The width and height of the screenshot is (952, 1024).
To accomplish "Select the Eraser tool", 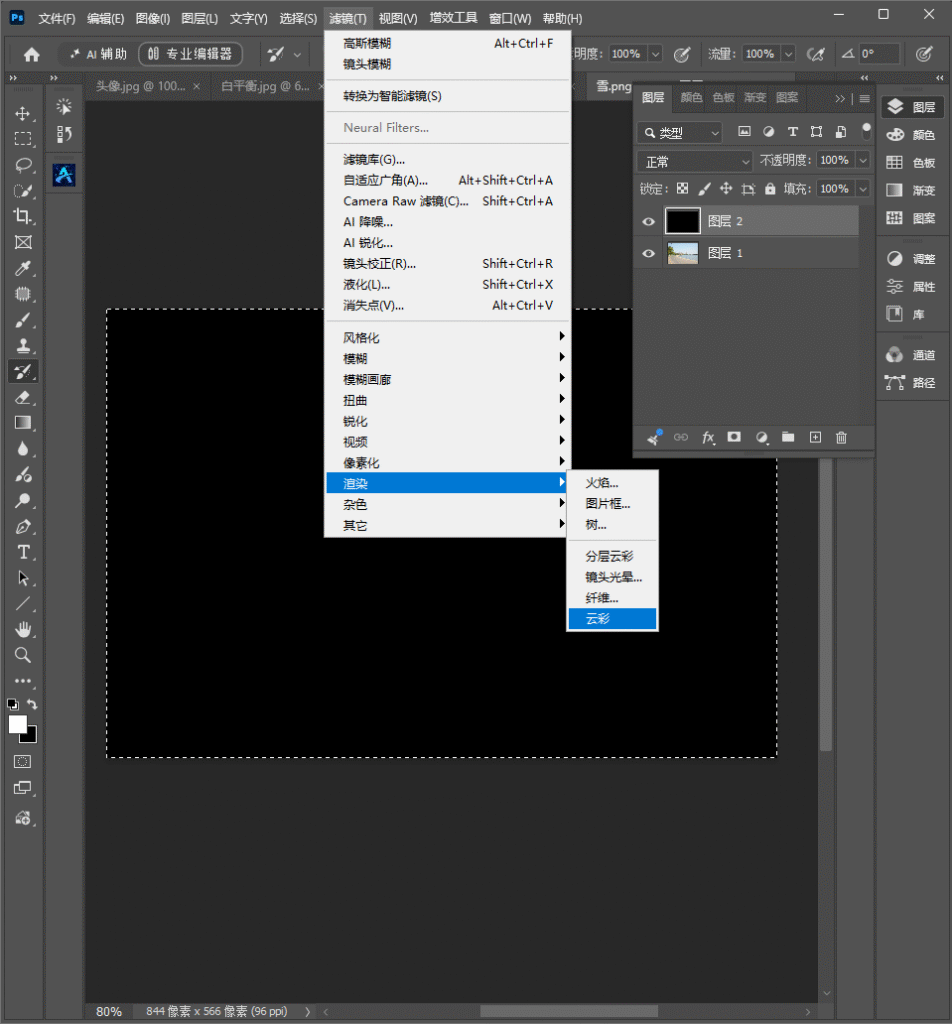I will click(x=23, y=397).
